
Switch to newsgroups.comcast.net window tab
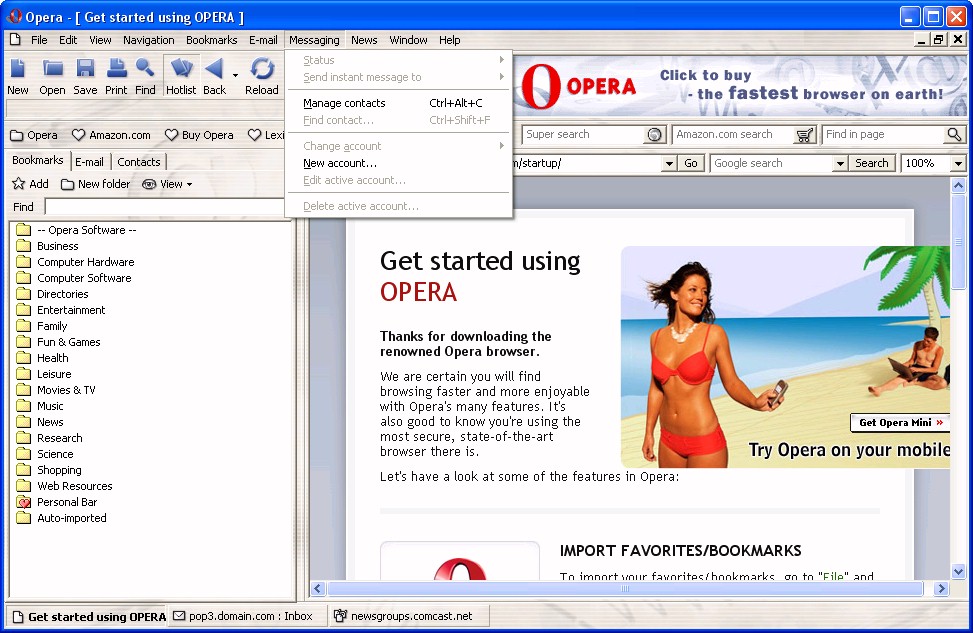(x=410, y=616)
